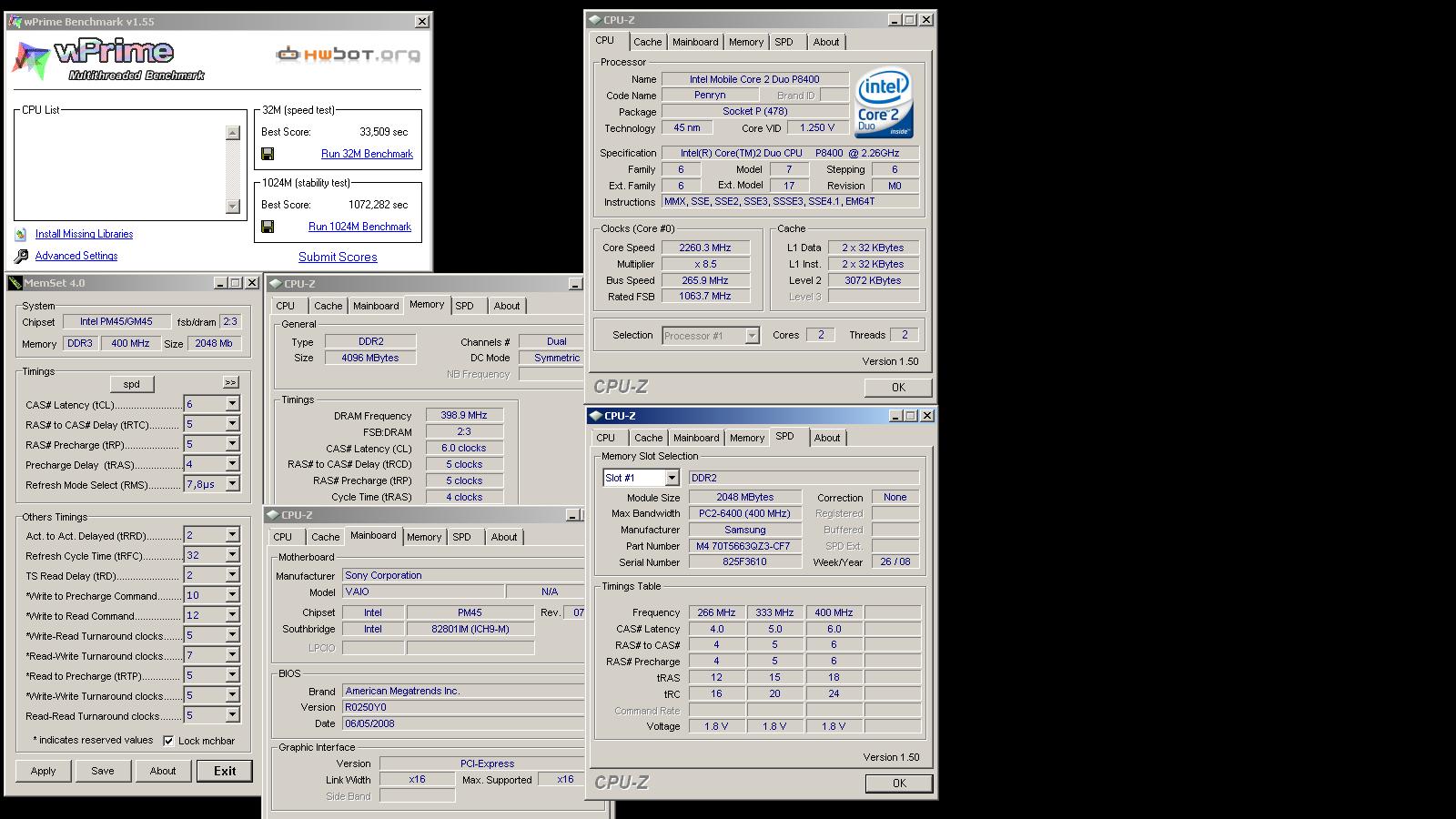Image resolution: width=1456 pixels, height=819 pixels.
Task: Click the hwbot.org logo
Action: [x=349, y=55]
